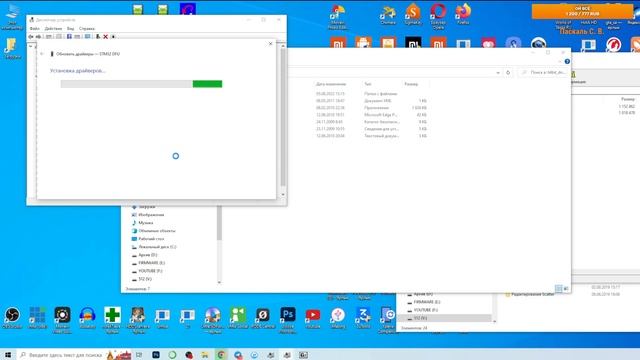Sort by the Тип column header
The height and width of the screenshot is (360, 640).
[368, 84]
